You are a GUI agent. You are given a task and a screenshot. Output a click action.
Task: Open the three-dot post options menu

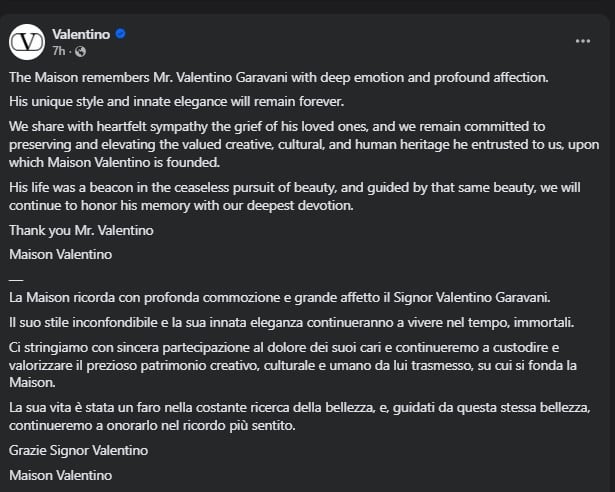tap(583, 41)
